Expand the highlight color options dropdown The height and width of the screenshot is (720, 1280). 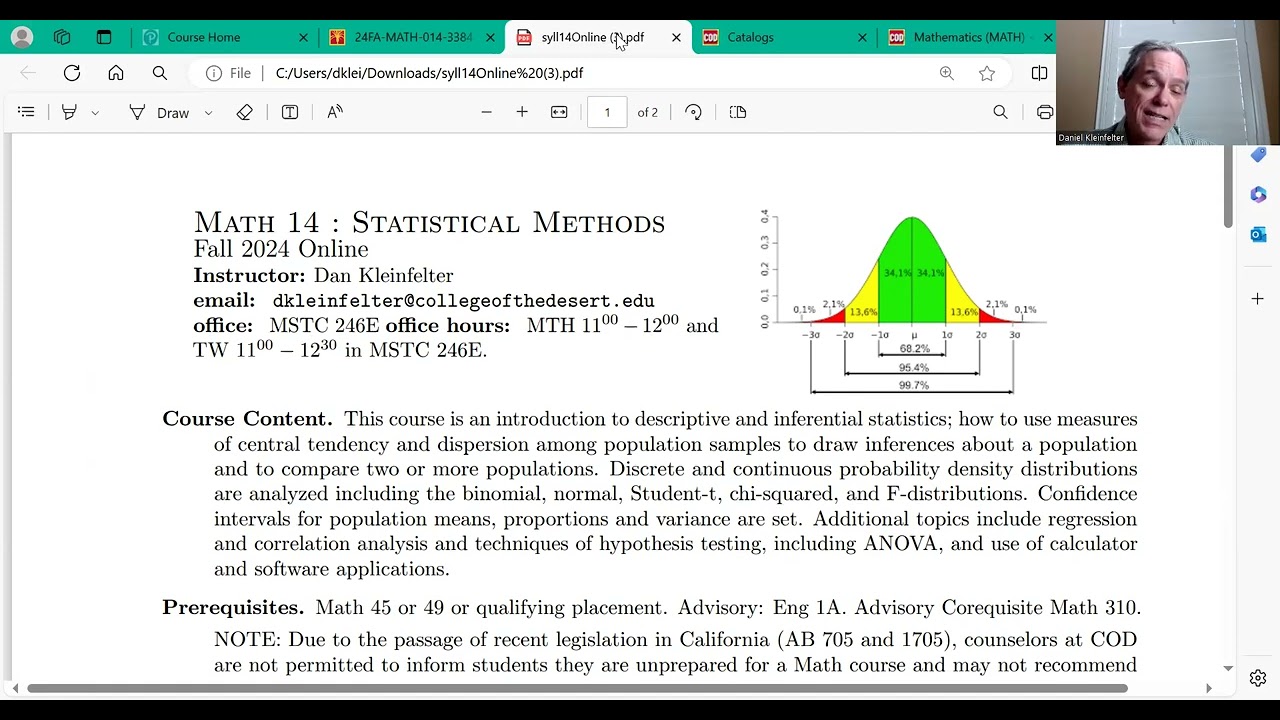95,113
